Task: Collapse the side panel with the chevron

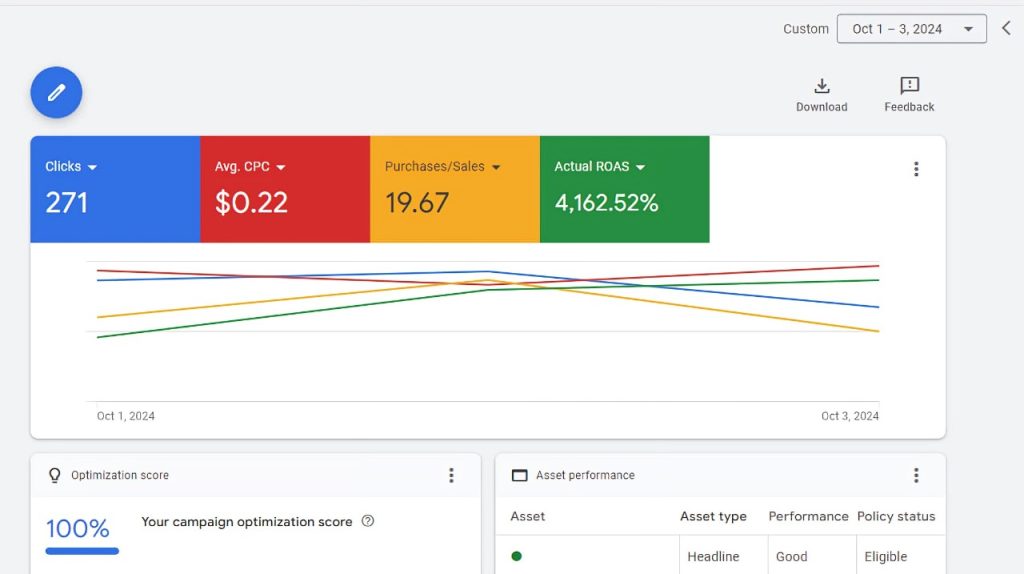Action: coord(1006,29)
